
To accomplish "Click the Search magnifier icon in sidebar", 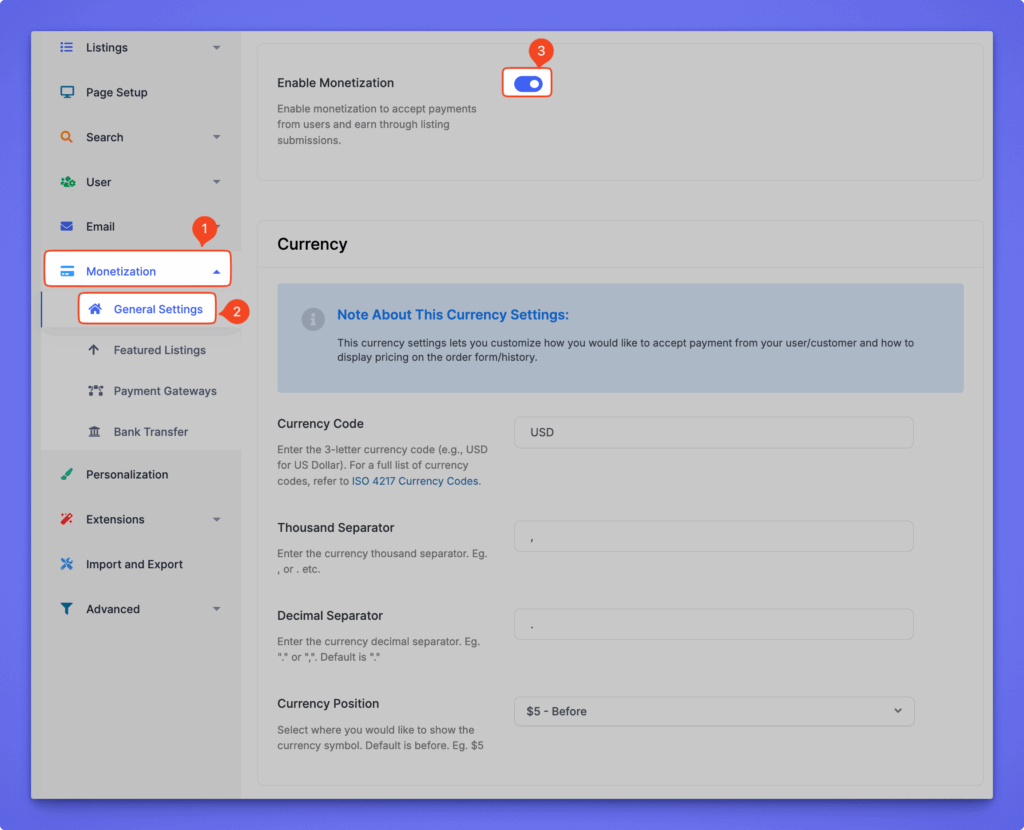I will [67, 137].
